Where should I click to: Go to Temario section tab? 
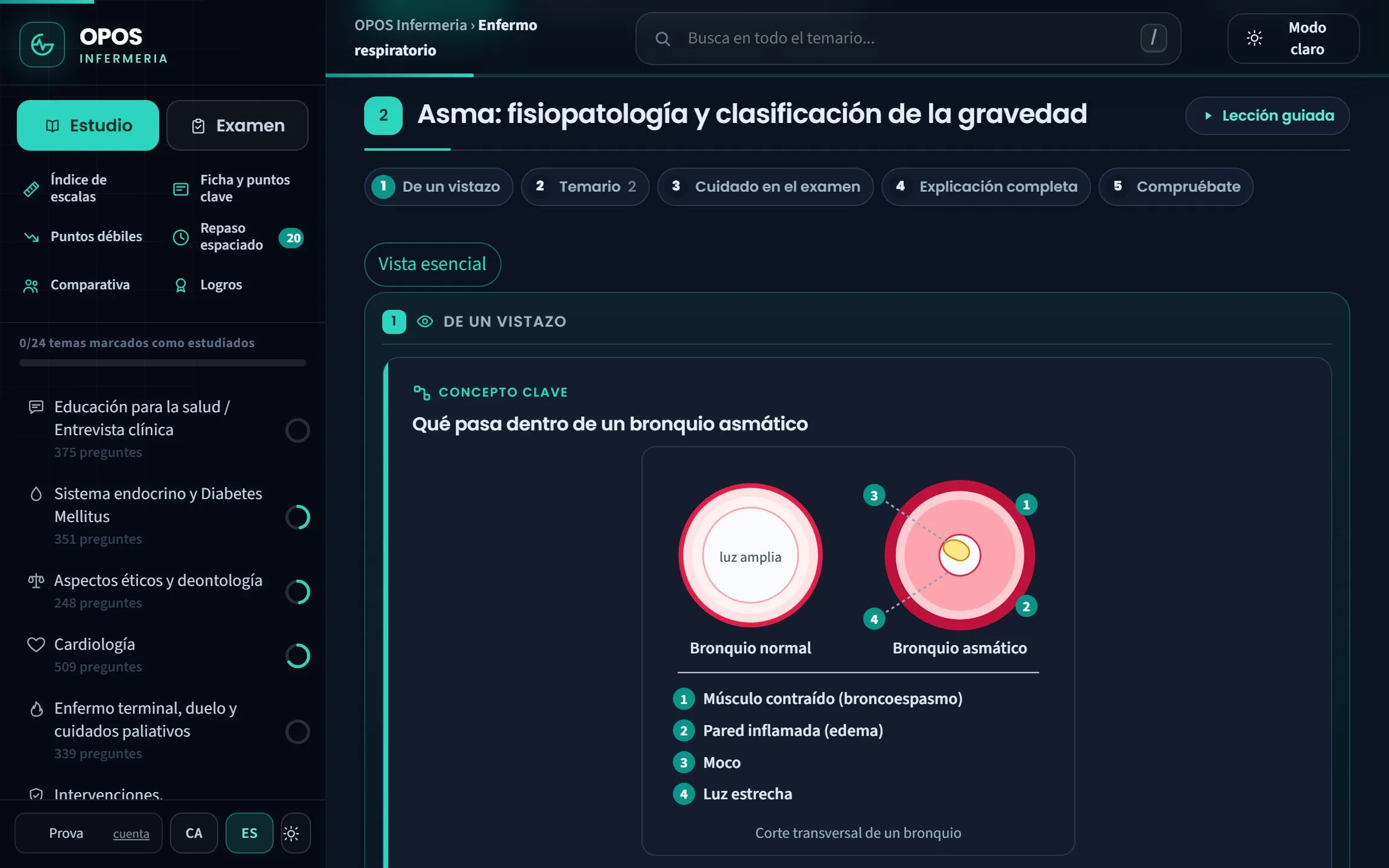(x=585, y=187)
